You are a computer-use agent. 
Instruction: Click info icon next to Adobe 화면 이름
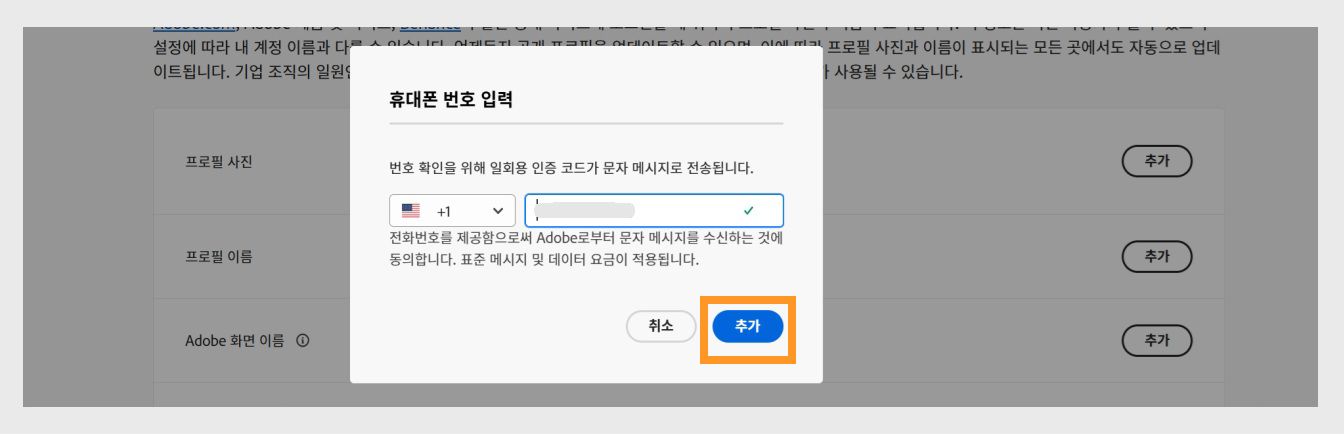[302, 341]
